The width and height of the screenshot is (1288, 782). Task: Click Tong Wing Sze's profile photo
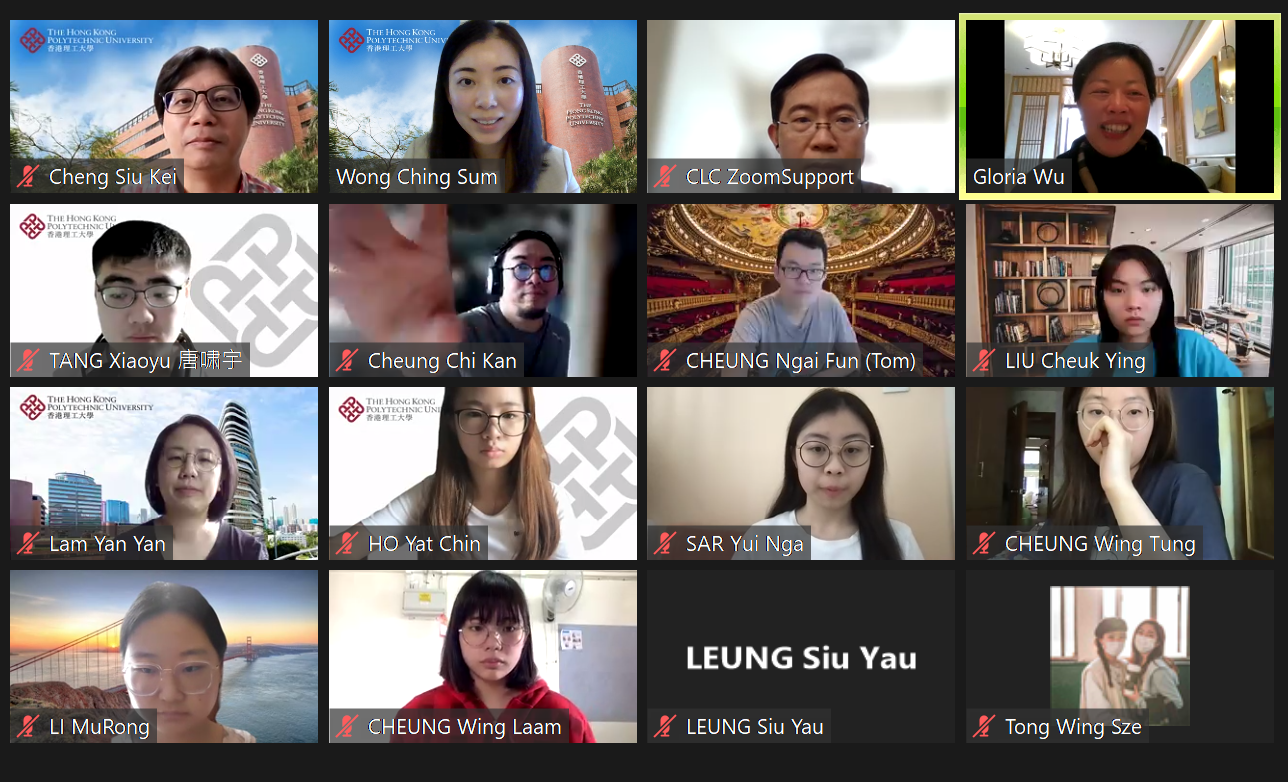pyautogui.click(x=1120, y=655)
